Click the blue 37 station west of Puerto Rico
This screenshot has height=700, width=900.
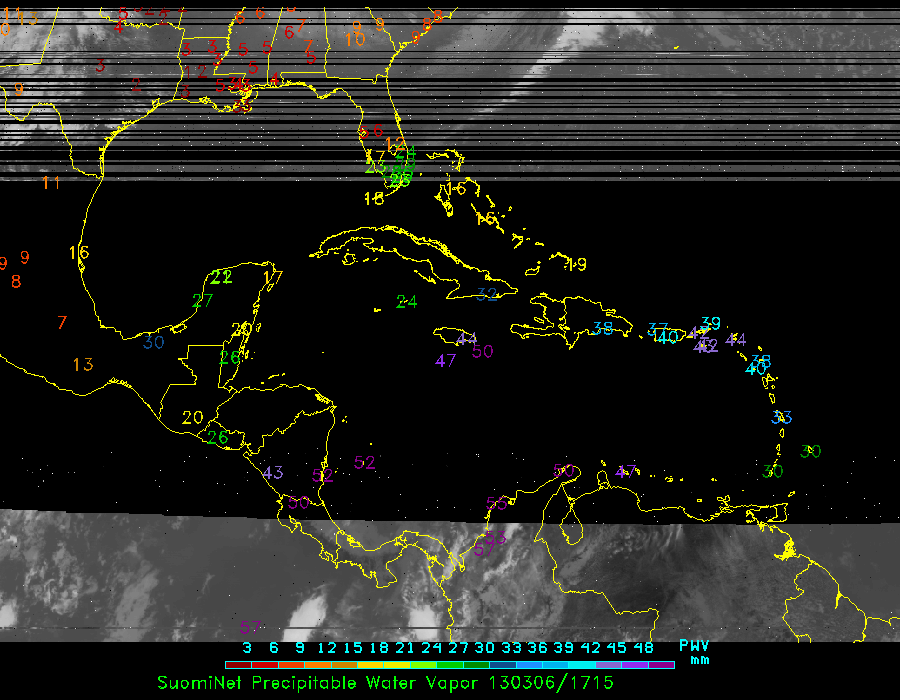click(658, 329)
